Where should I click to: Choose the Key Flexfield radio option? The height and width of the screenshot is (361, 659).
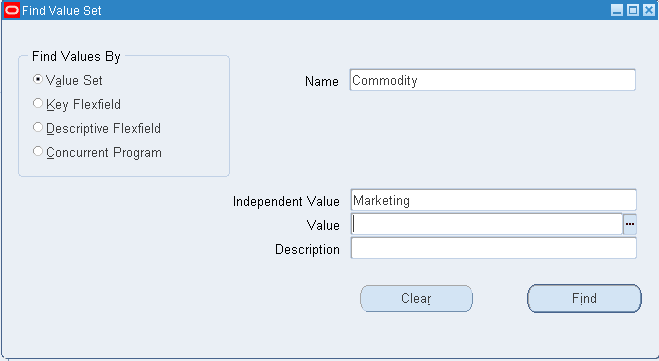[x=38, y=103]
